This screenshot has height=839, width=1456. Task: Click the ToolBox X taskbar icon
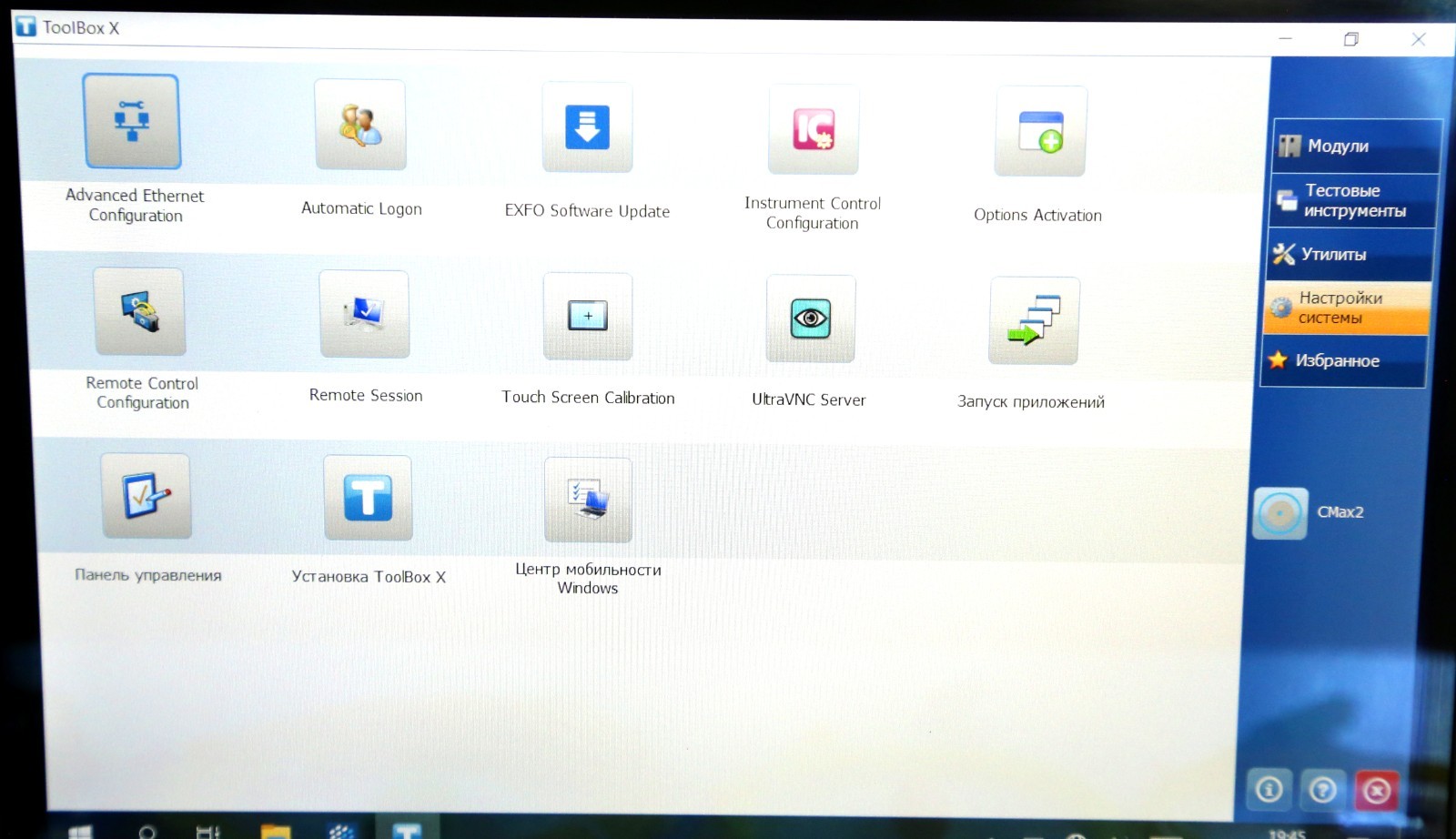(x=407, y=831)
